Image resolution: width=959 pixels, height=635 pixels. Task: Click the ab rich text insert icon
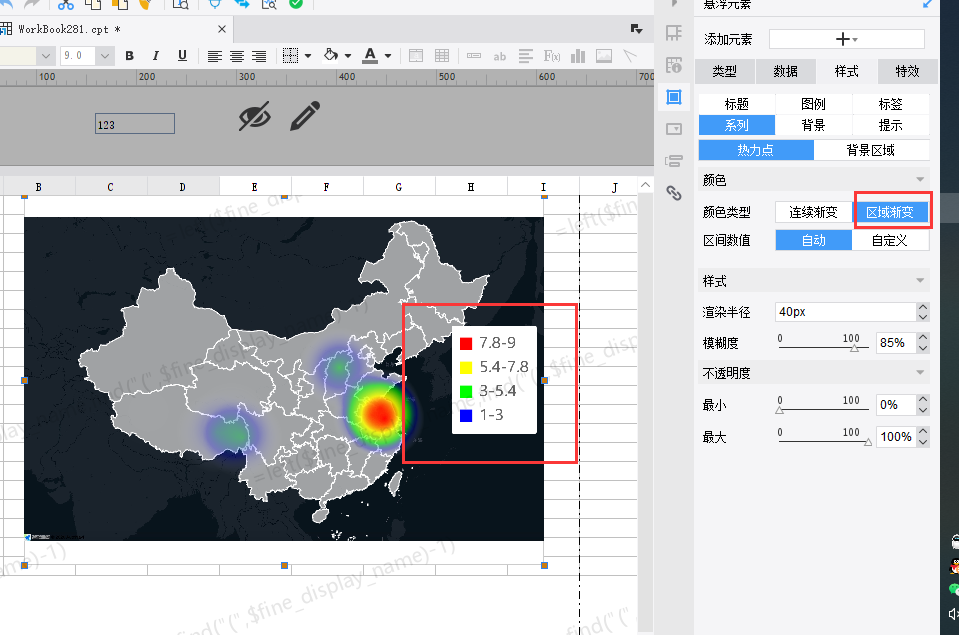coord(500,56)
